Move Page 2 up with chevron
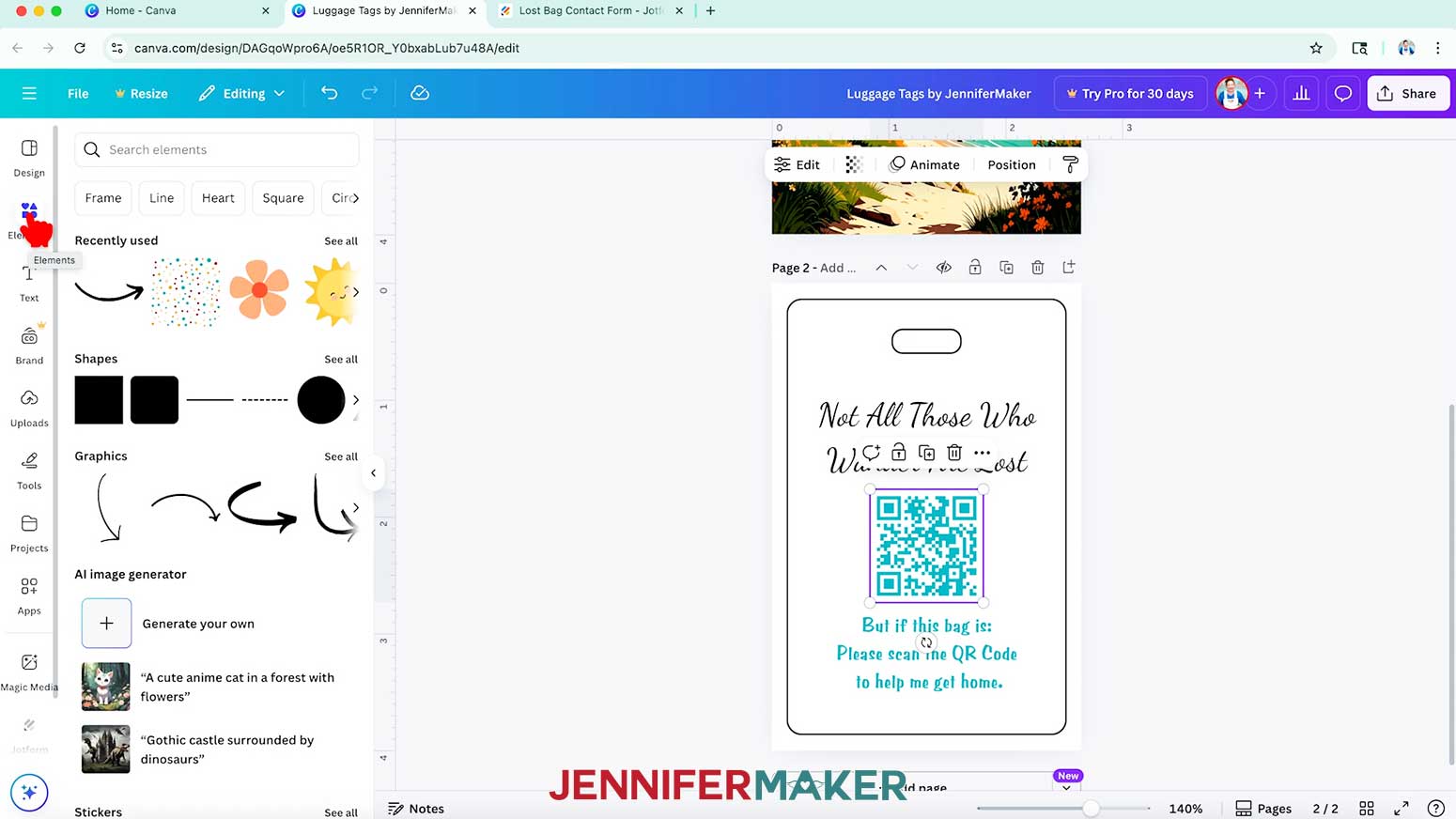This screenshot has width=1456, height=819. pos(881,268)
